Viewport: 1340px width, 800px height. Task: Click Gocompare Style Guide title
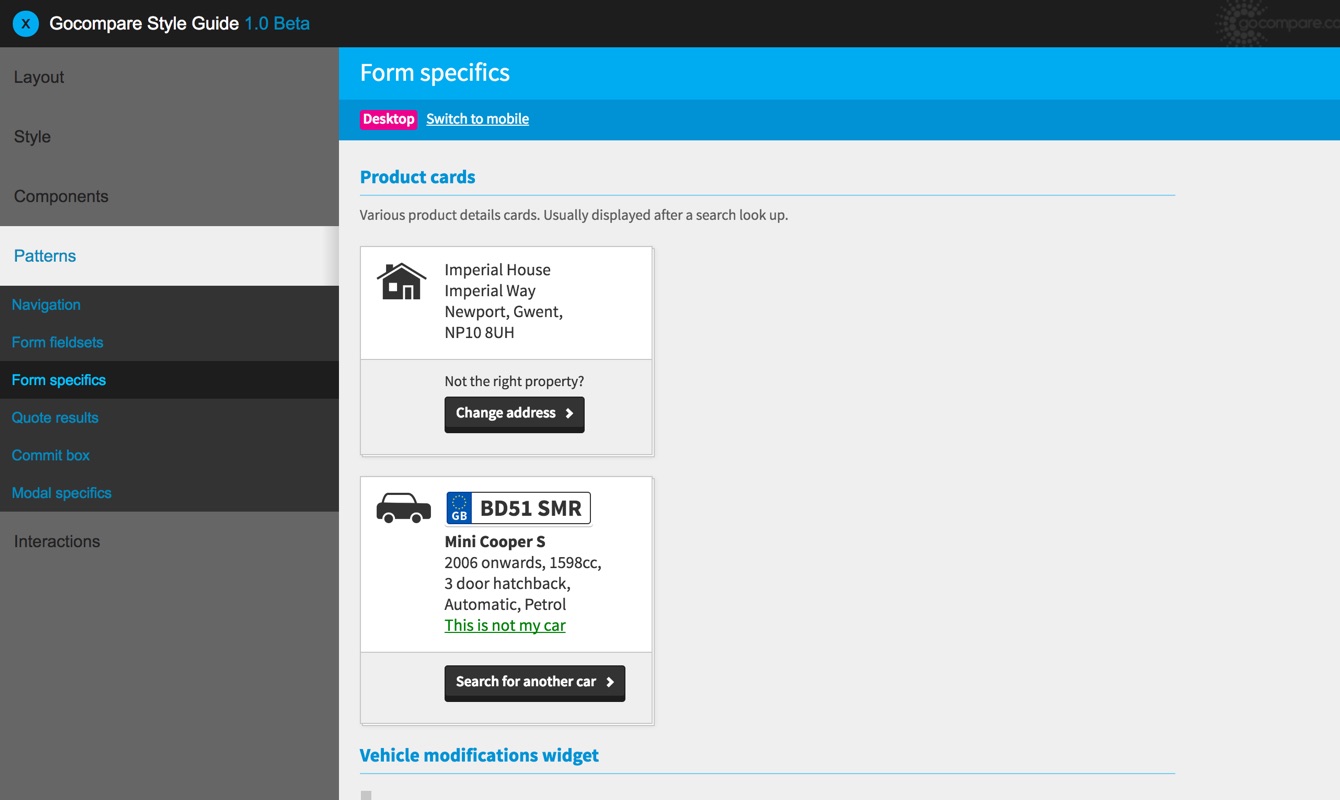tap(144, 23)
